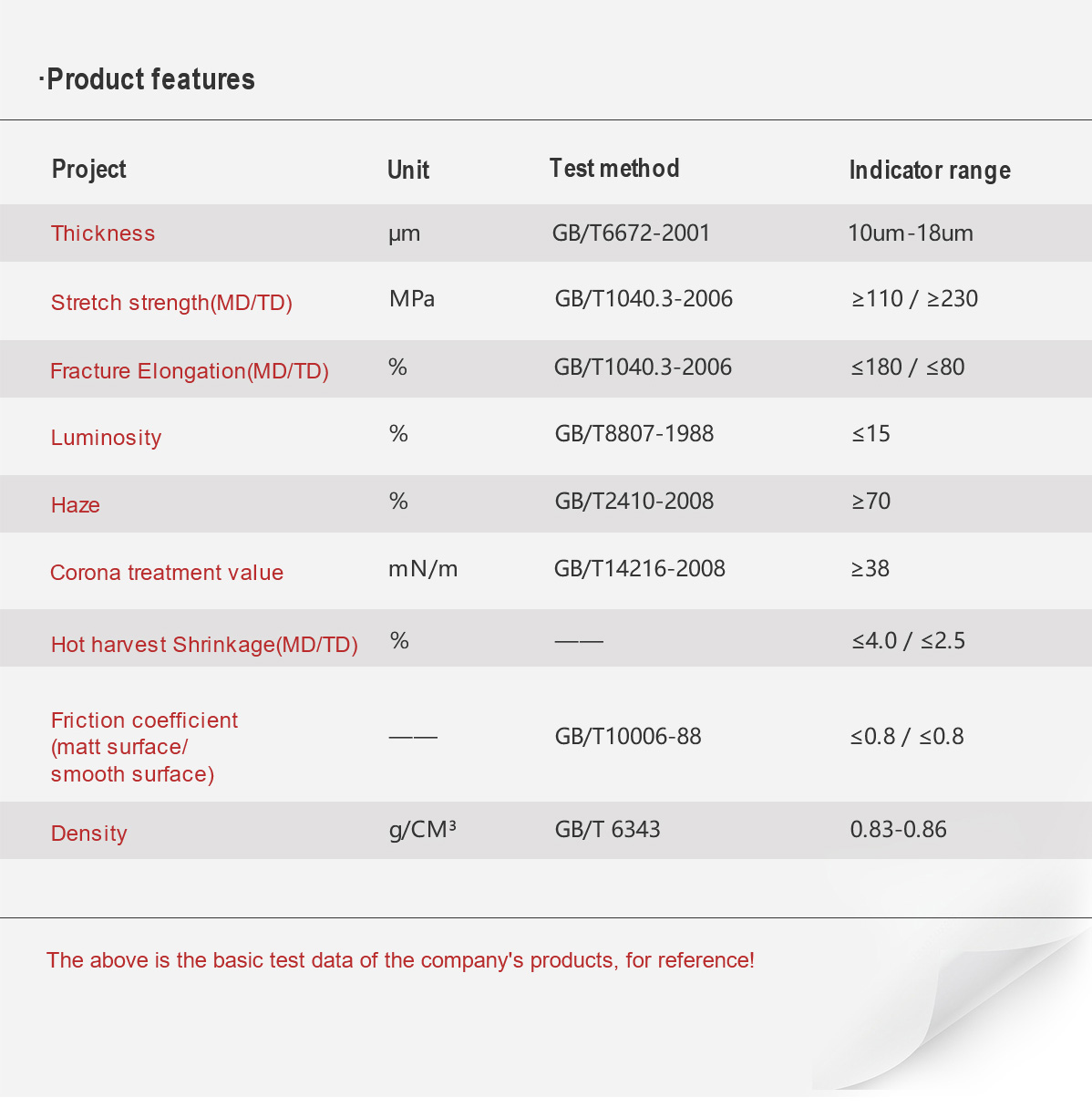Select the Project column header
Image resolution: width=1092 pixels, height=1108 pixels.
[x=88, y=170]
